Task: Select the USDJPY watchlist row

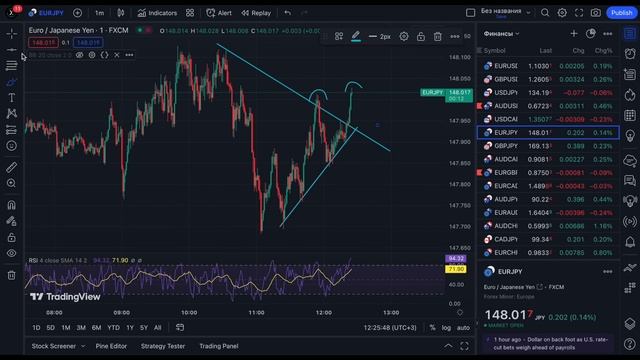Action: pos(548,93)
